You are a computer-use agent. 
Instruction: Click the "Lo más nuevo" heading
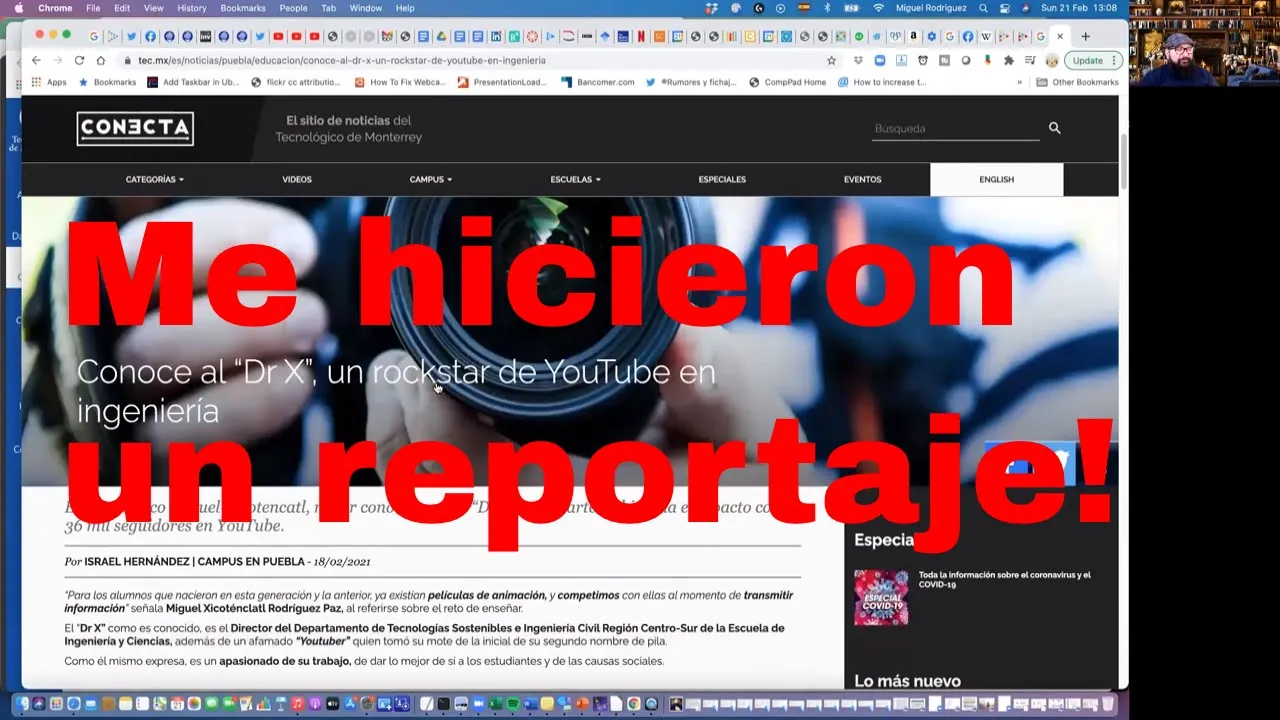point(907,681)
